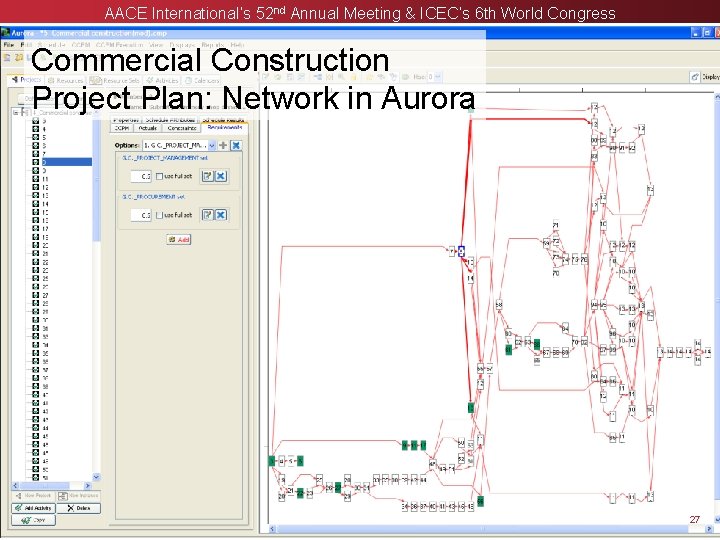Open the File menu

click(x=9, y=45)
